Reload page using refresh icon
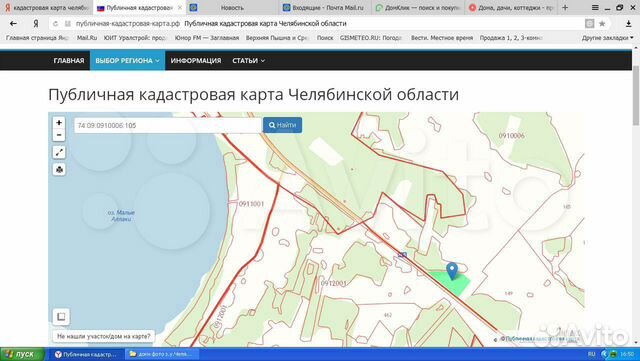This screenshot has height=361, width=640. coord(56,24)
